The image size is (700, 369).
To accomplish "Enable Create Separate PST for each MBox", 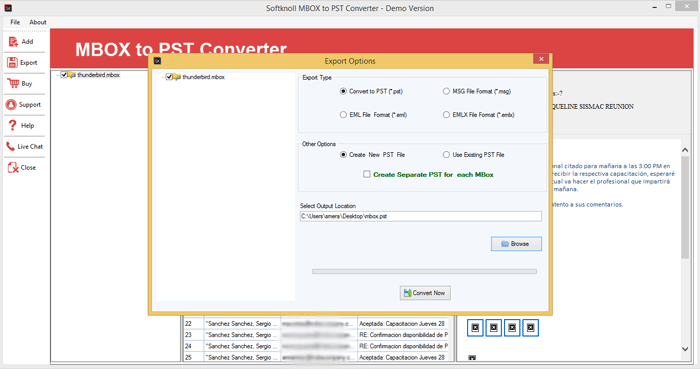I will [x=367, y=174].
